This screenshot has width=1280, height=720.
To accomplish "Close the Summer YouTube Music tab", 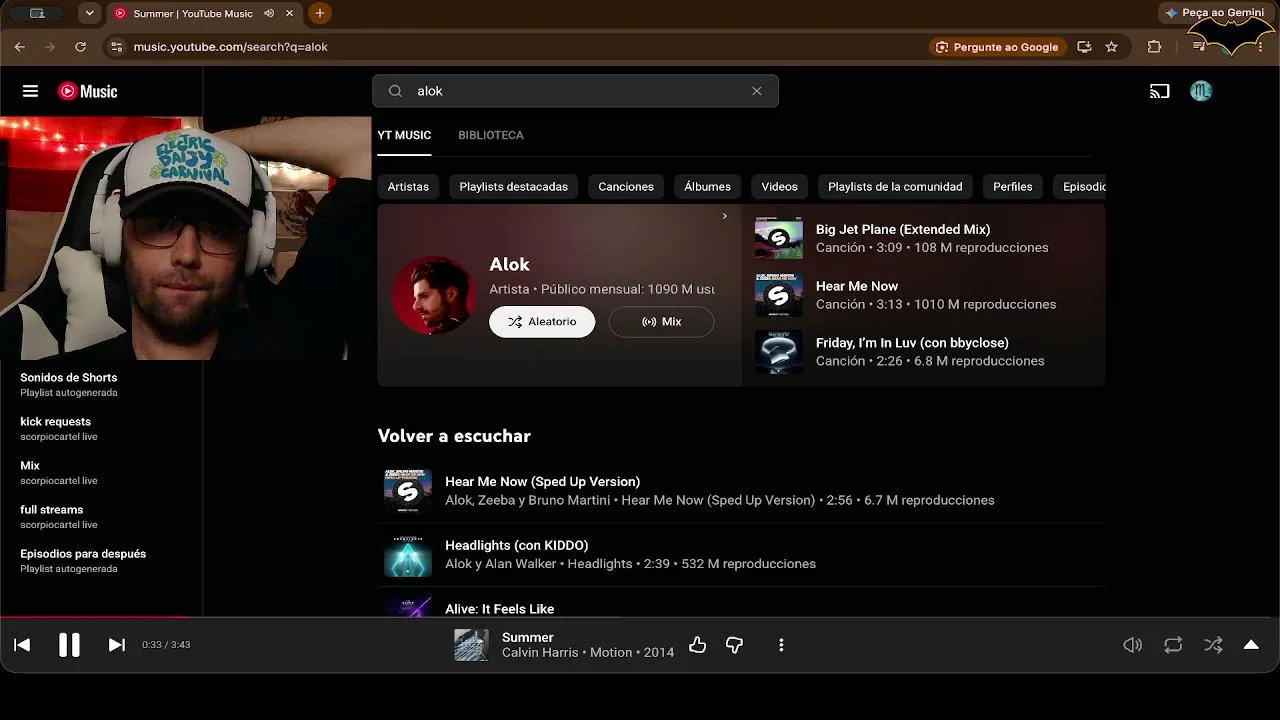I will point(290,13).
